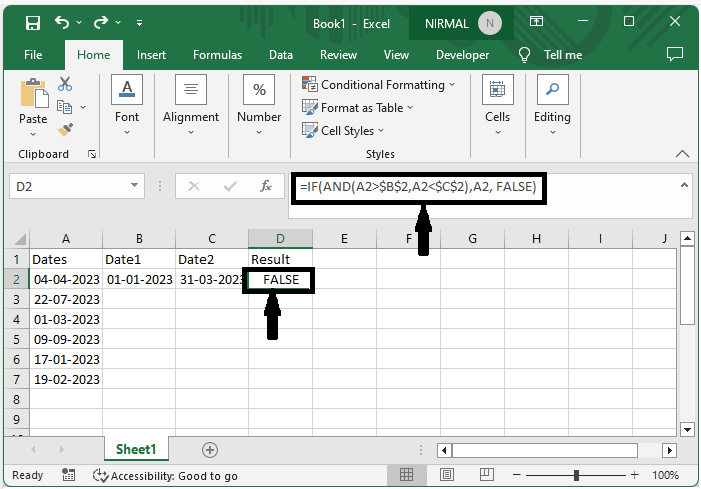Open the Alignment group

coord(191,105)
